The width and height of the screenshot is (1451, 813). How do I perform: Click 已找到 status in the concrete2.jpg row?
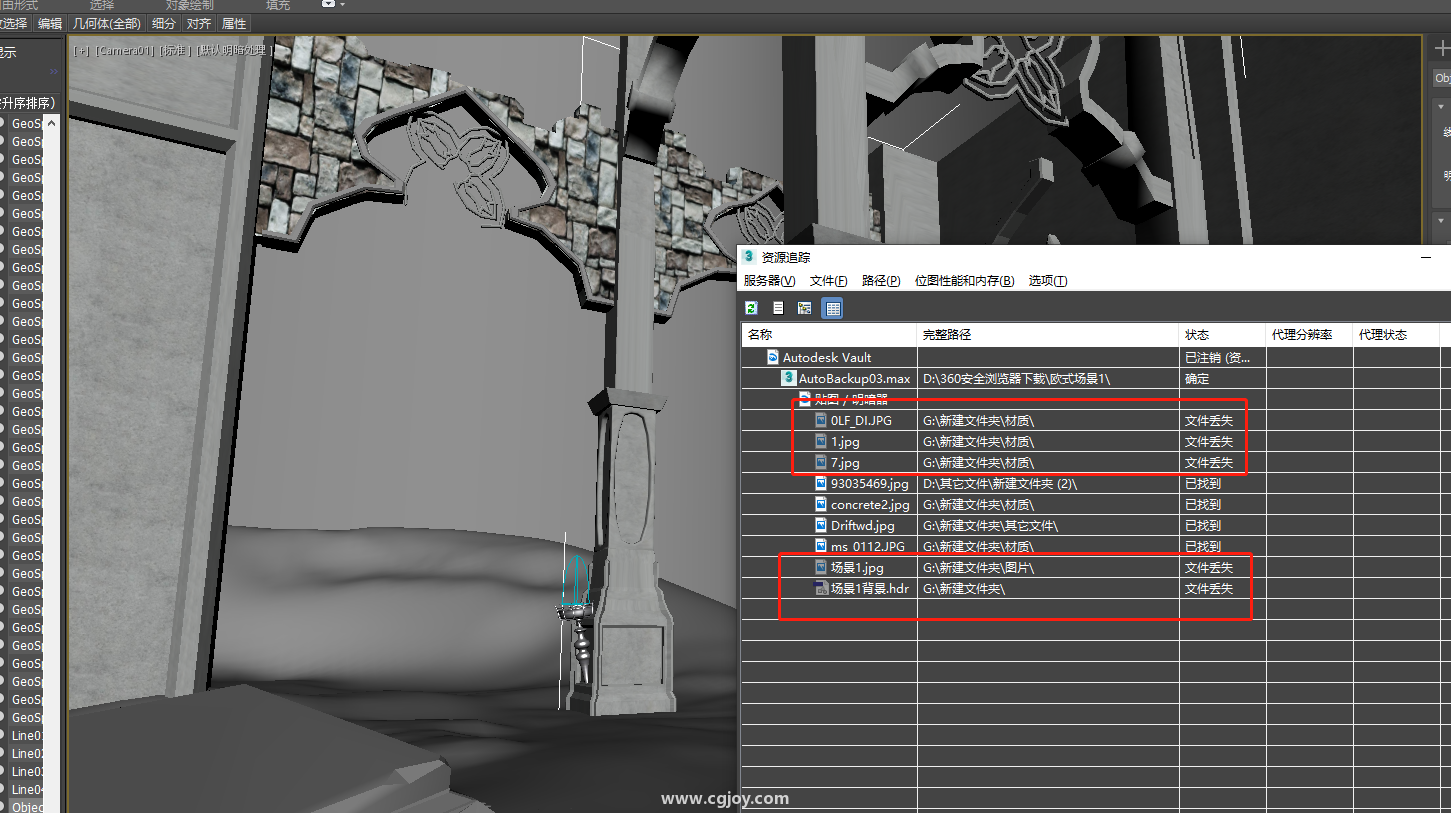point(1203,504)
